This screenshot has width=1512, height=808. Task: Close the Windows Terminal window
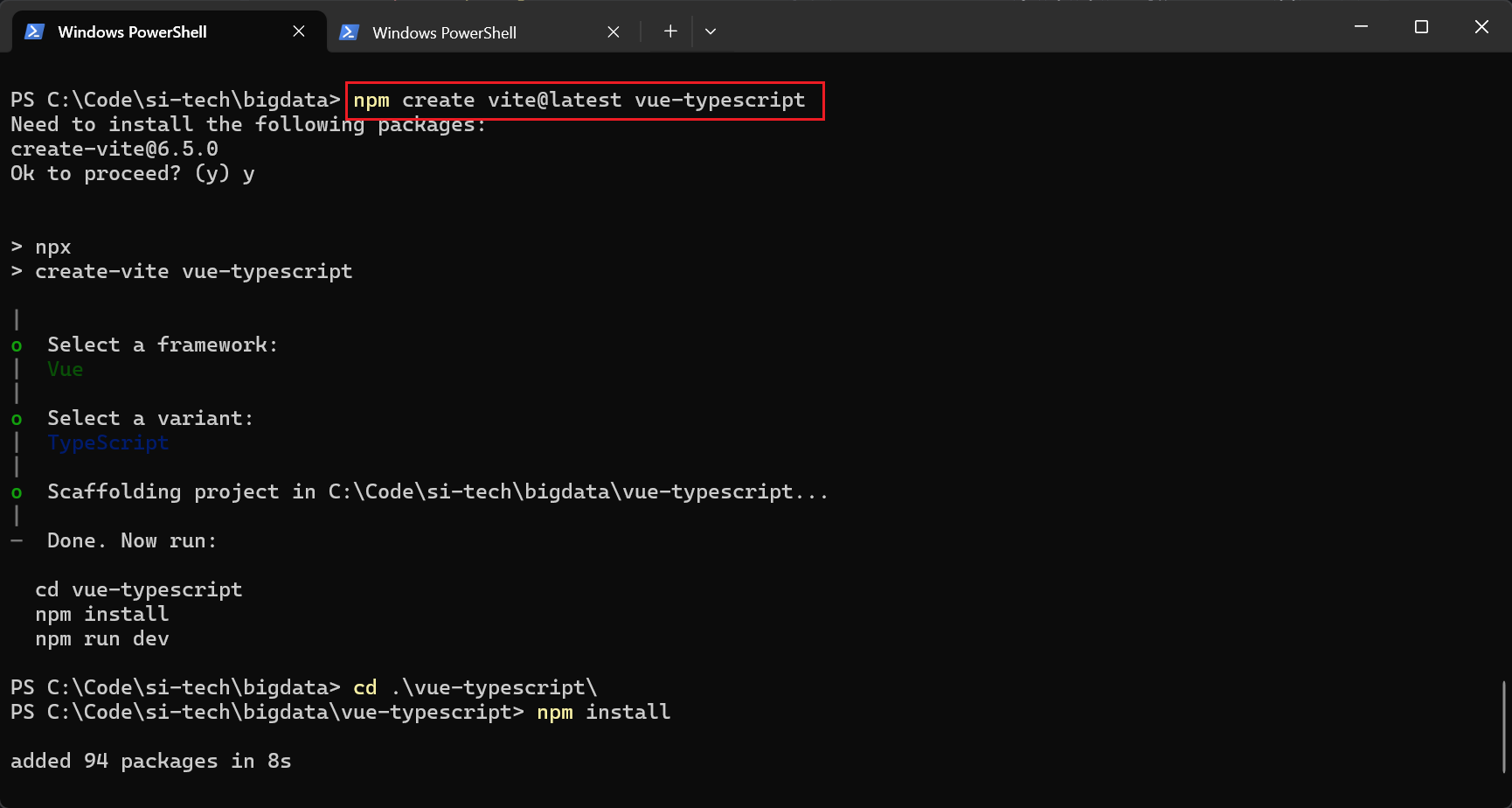1481,27
